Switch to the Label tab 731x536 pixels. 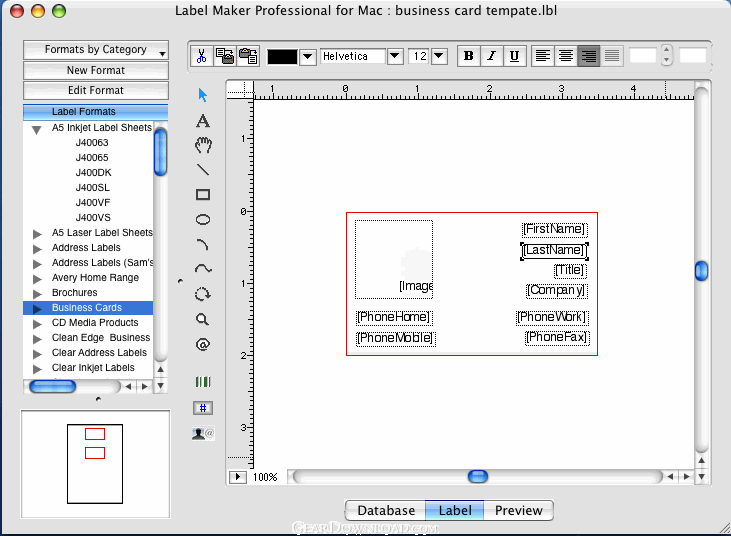(x=455, y=510)
